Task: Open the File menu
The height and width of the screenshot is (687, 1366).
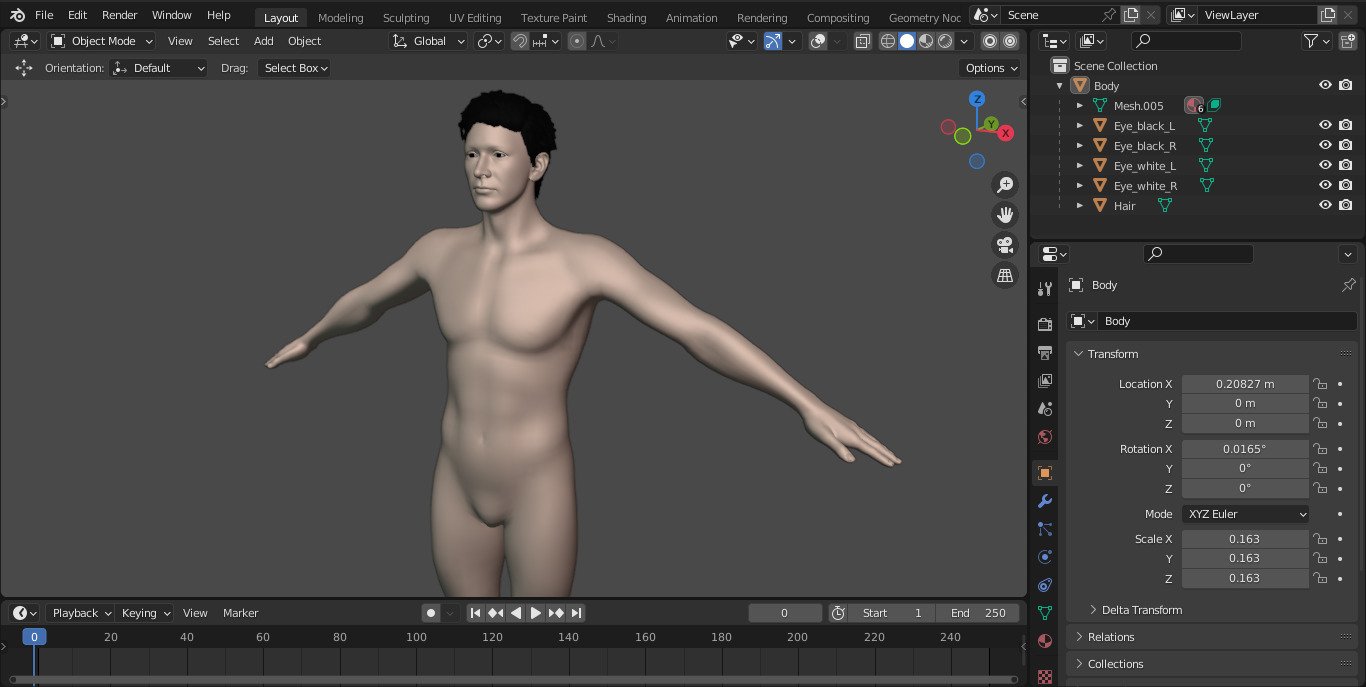Action: coord(44,15)
